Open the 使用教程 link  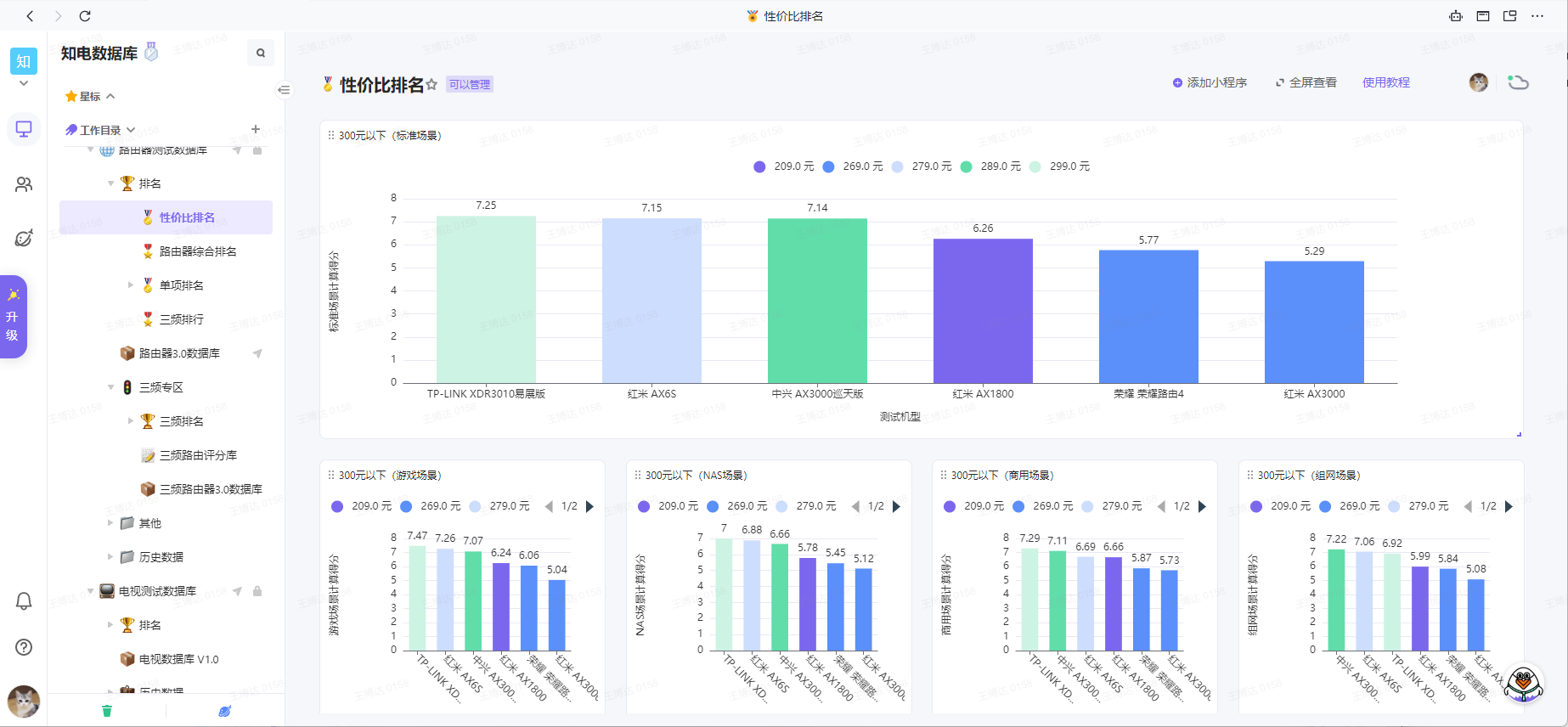point(1385,82)
